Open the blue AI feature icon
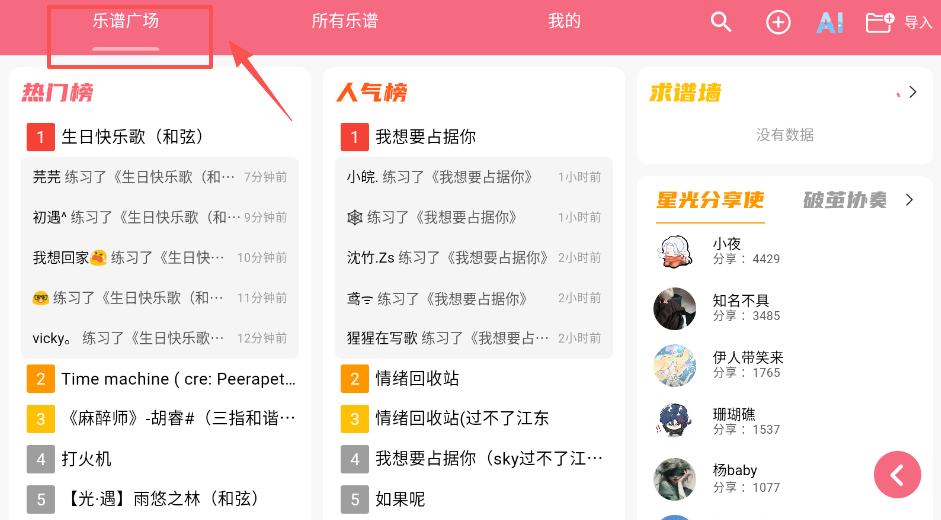941x520 pixels. click(x=830, y=22)
